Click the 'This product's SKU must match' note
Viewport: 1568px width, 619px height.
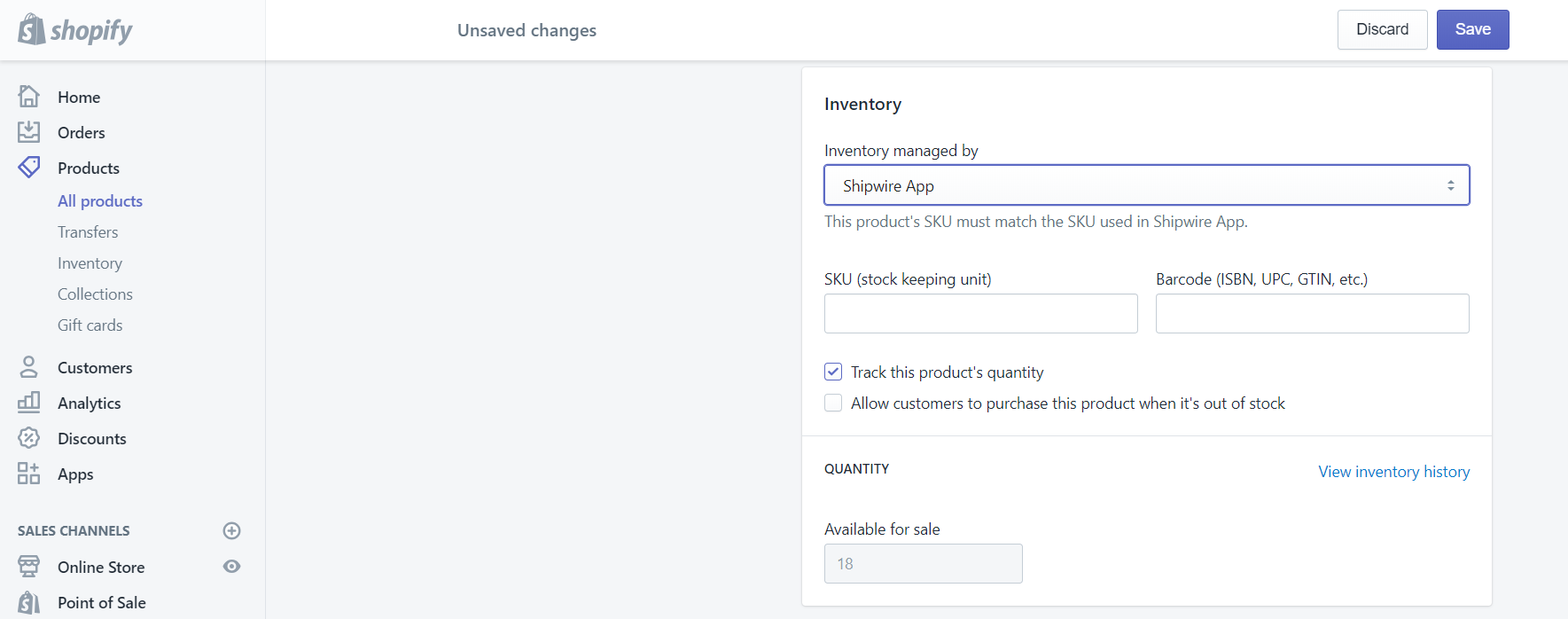click(1035, 222)
